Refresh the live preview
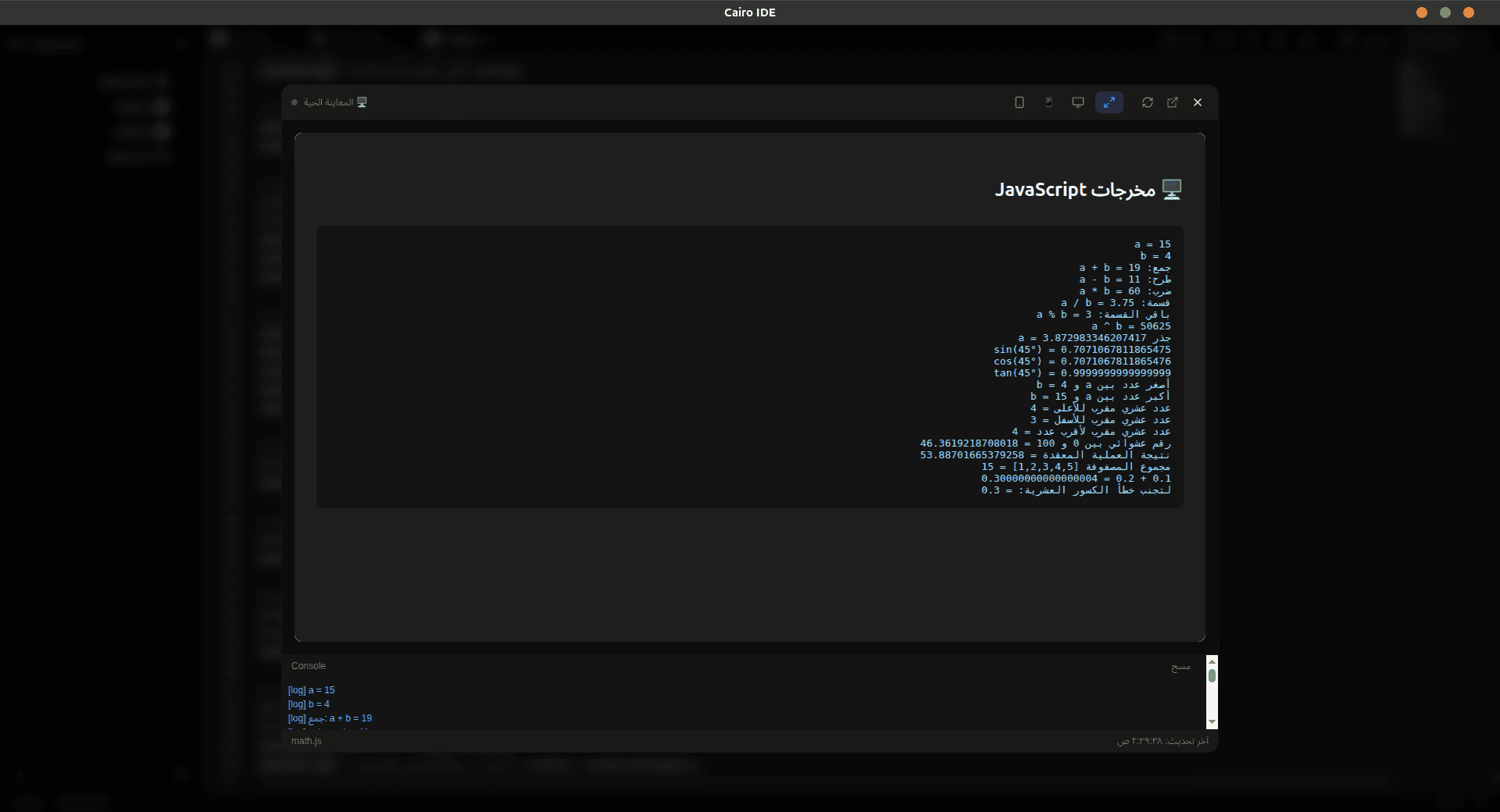1500x812 pixels. (1147, 102)
